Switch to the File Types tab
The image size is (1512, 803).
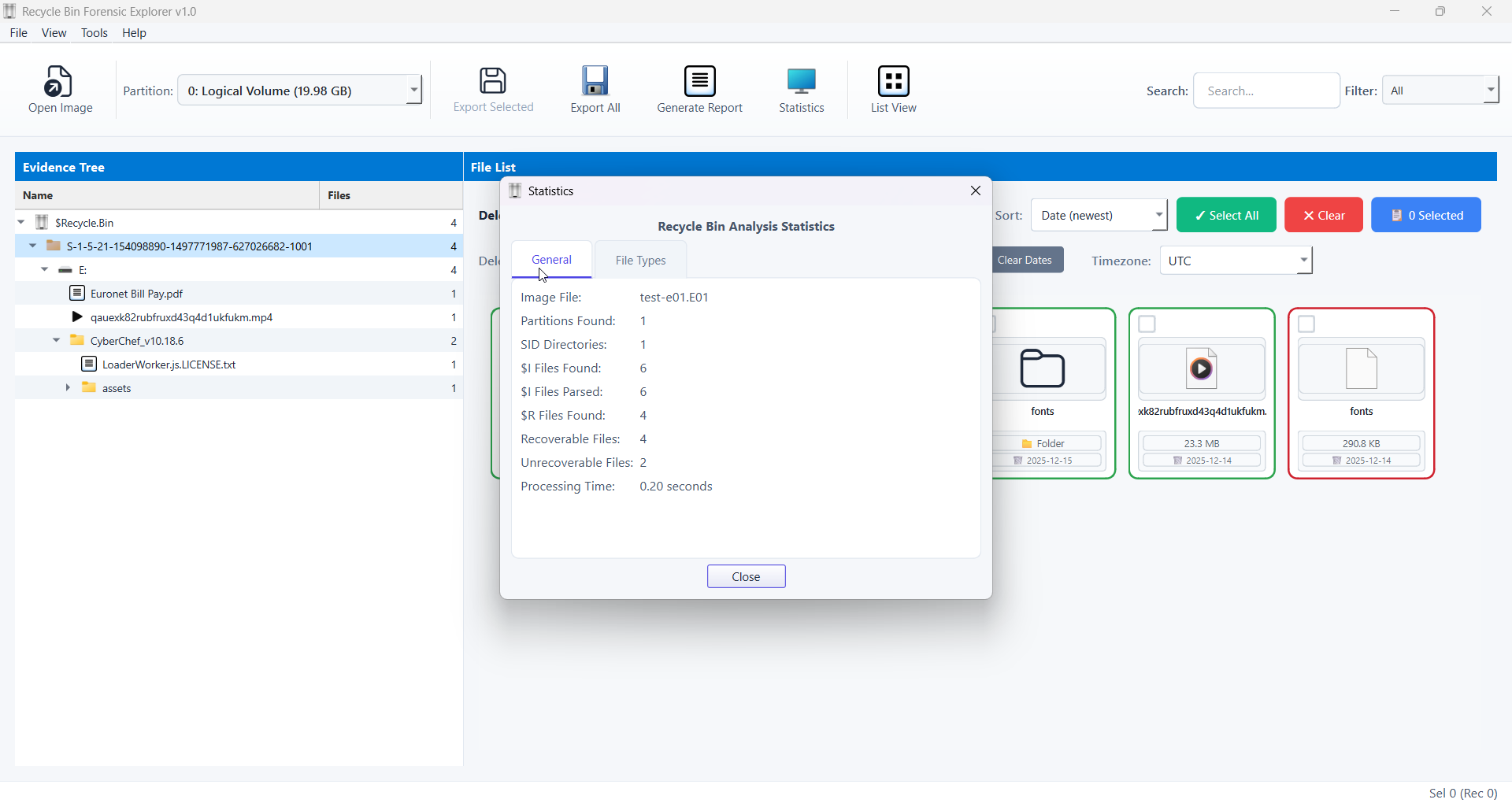pyautogui.click(x=640, y=261)
